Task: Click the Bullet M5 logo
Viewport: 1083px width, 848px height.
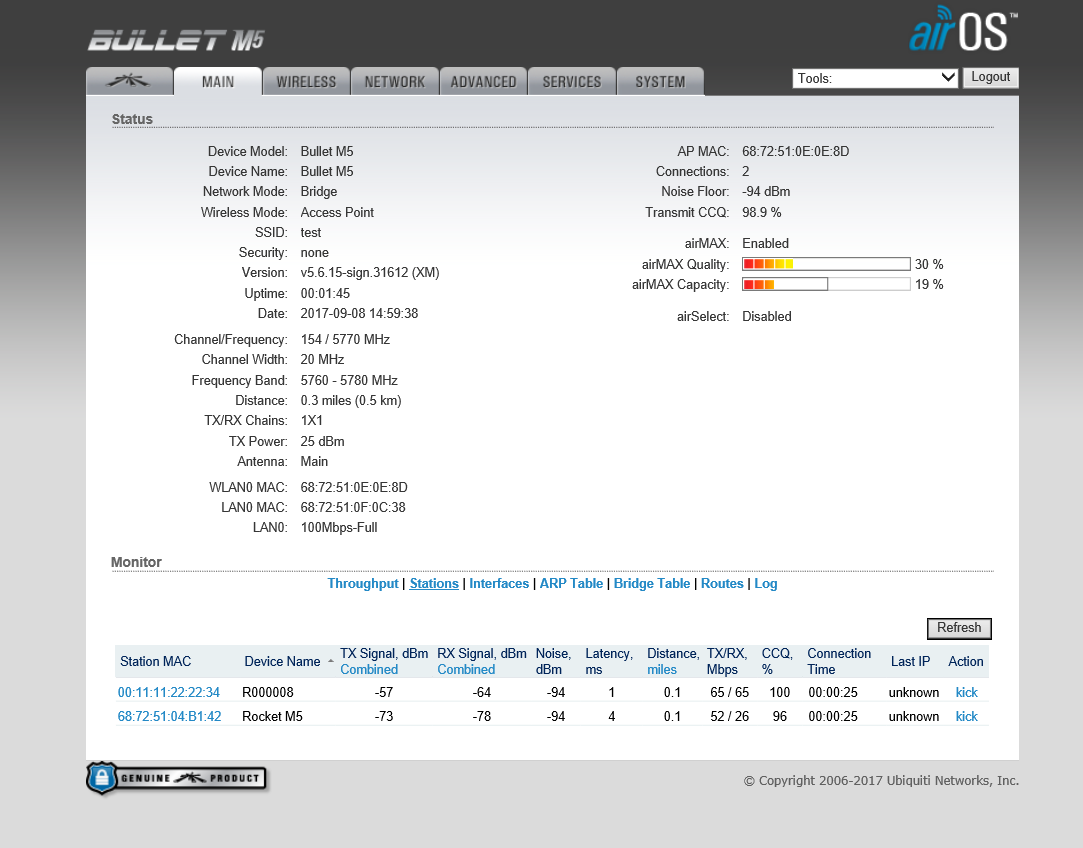Action: pos(176,41)
